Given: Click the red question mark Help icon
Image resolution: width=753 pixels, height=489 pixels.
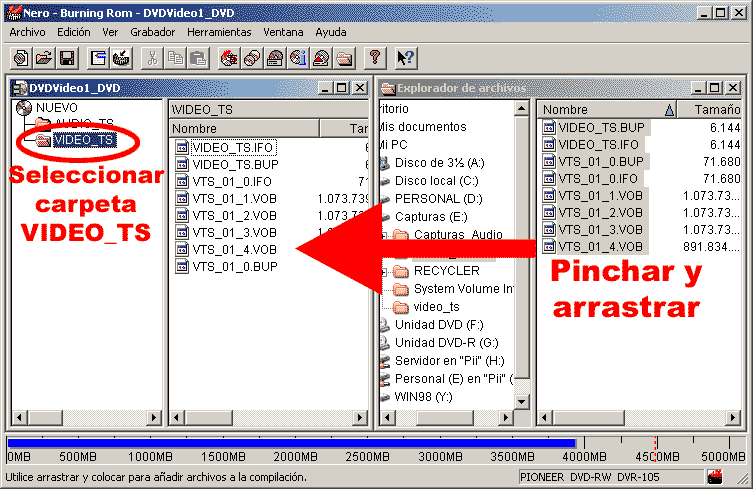Looking at the screenshot, I should 375,57.
